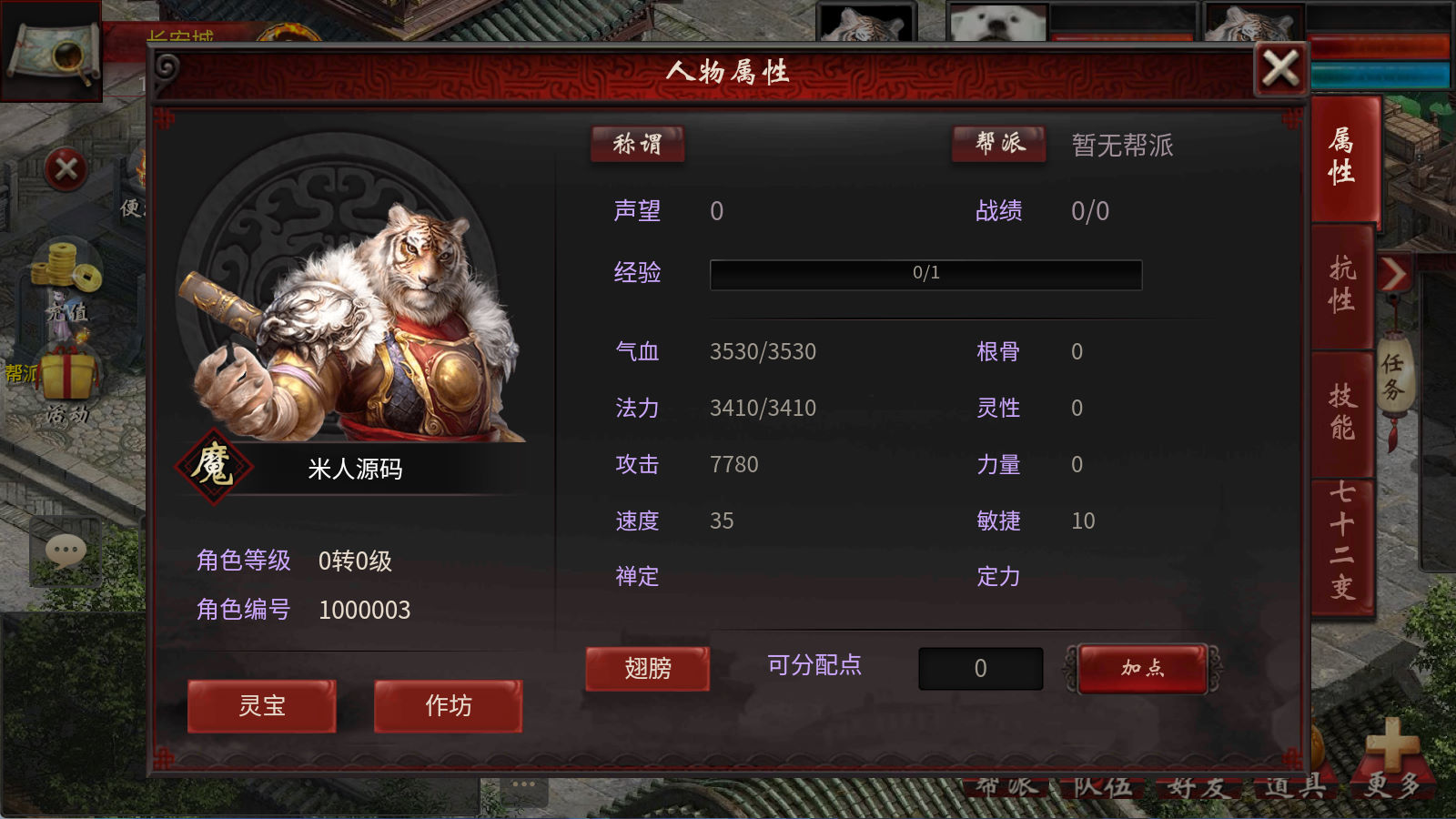Viewport: 1456px width, 819px height.
Task: Select the polar bear pet portrait
Action: 998,23
